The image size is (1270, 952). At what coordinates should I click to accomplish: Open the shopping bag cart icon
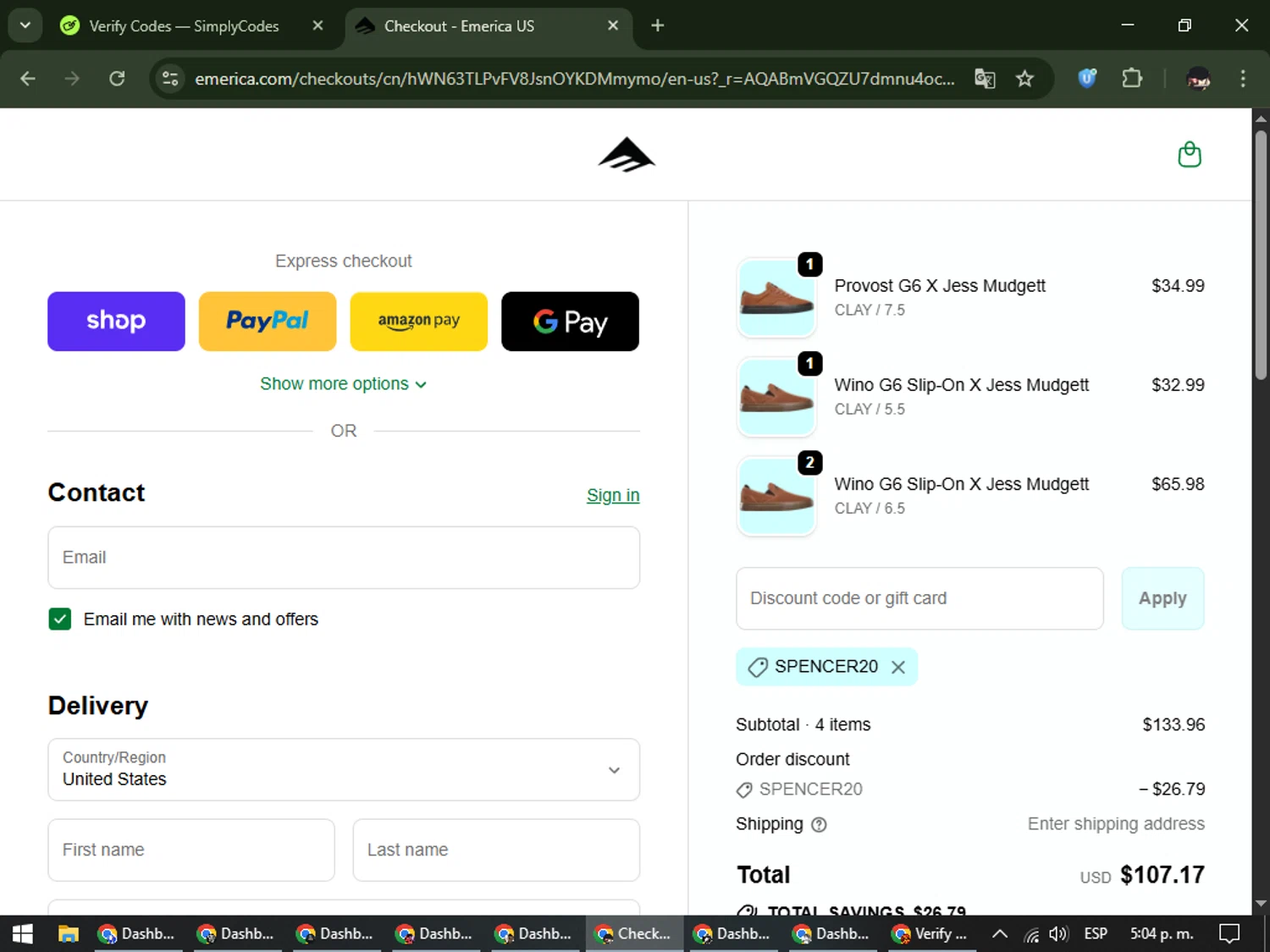[x=1190, y=155]
